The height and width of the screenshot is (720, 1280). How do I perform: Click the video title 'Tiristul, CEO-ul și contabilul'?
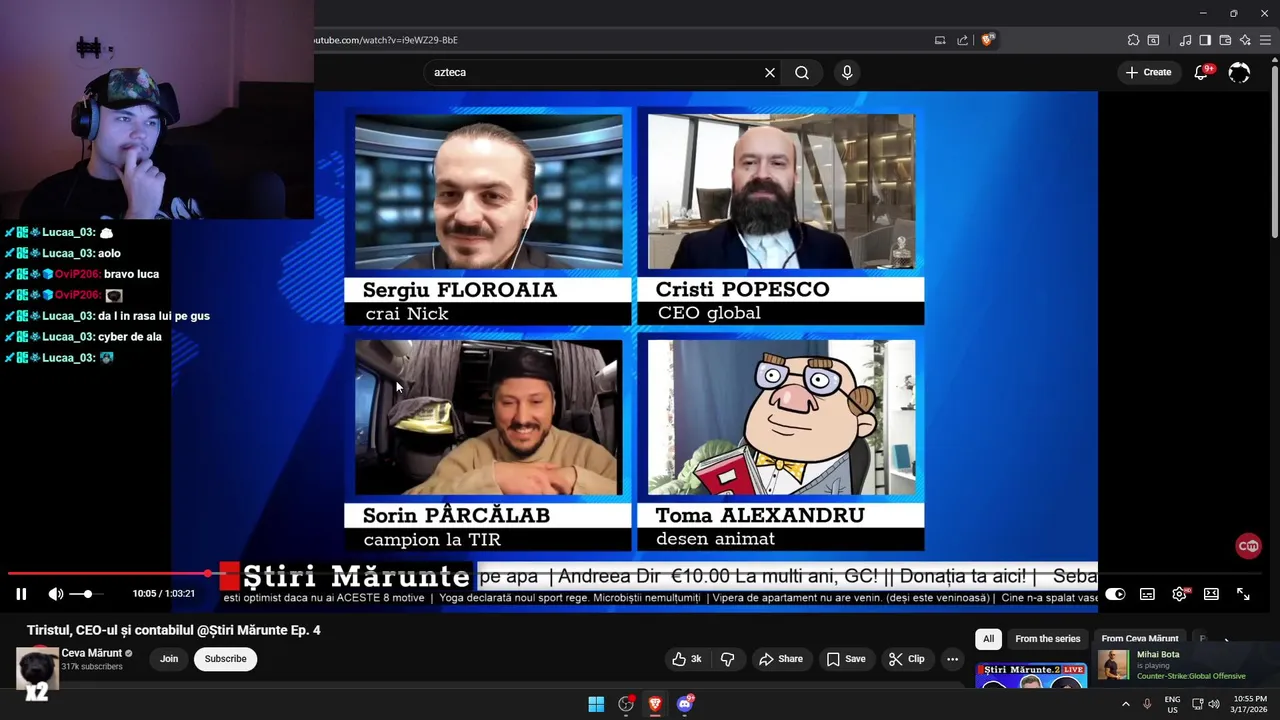pyautogui.click(x=174, y=630)
